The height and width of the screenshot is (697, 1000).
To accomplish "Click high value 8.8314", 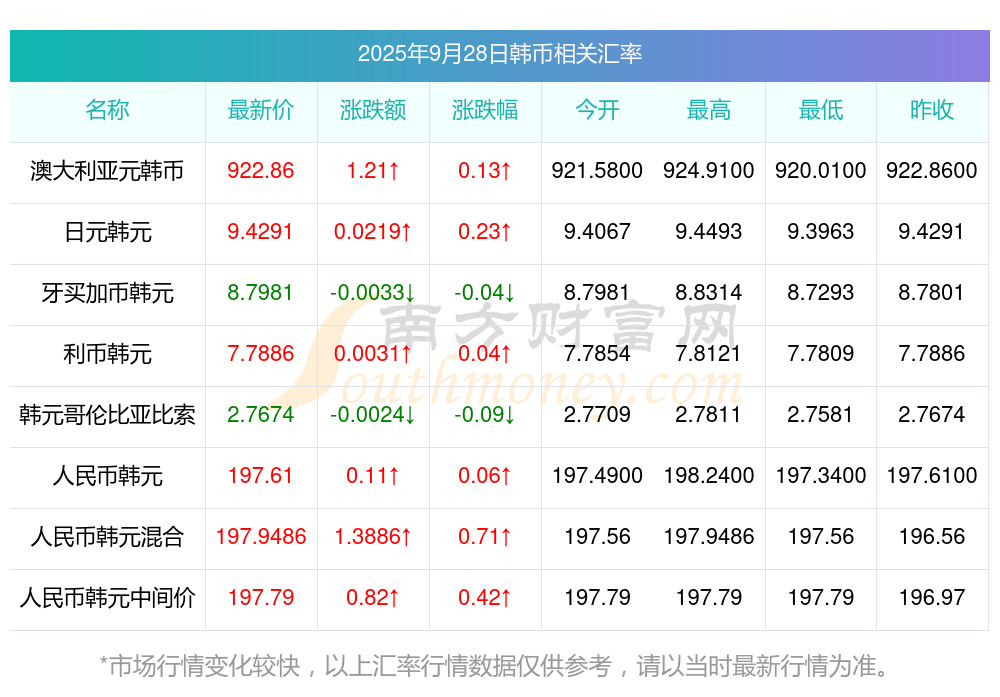I will coord(709,293).
